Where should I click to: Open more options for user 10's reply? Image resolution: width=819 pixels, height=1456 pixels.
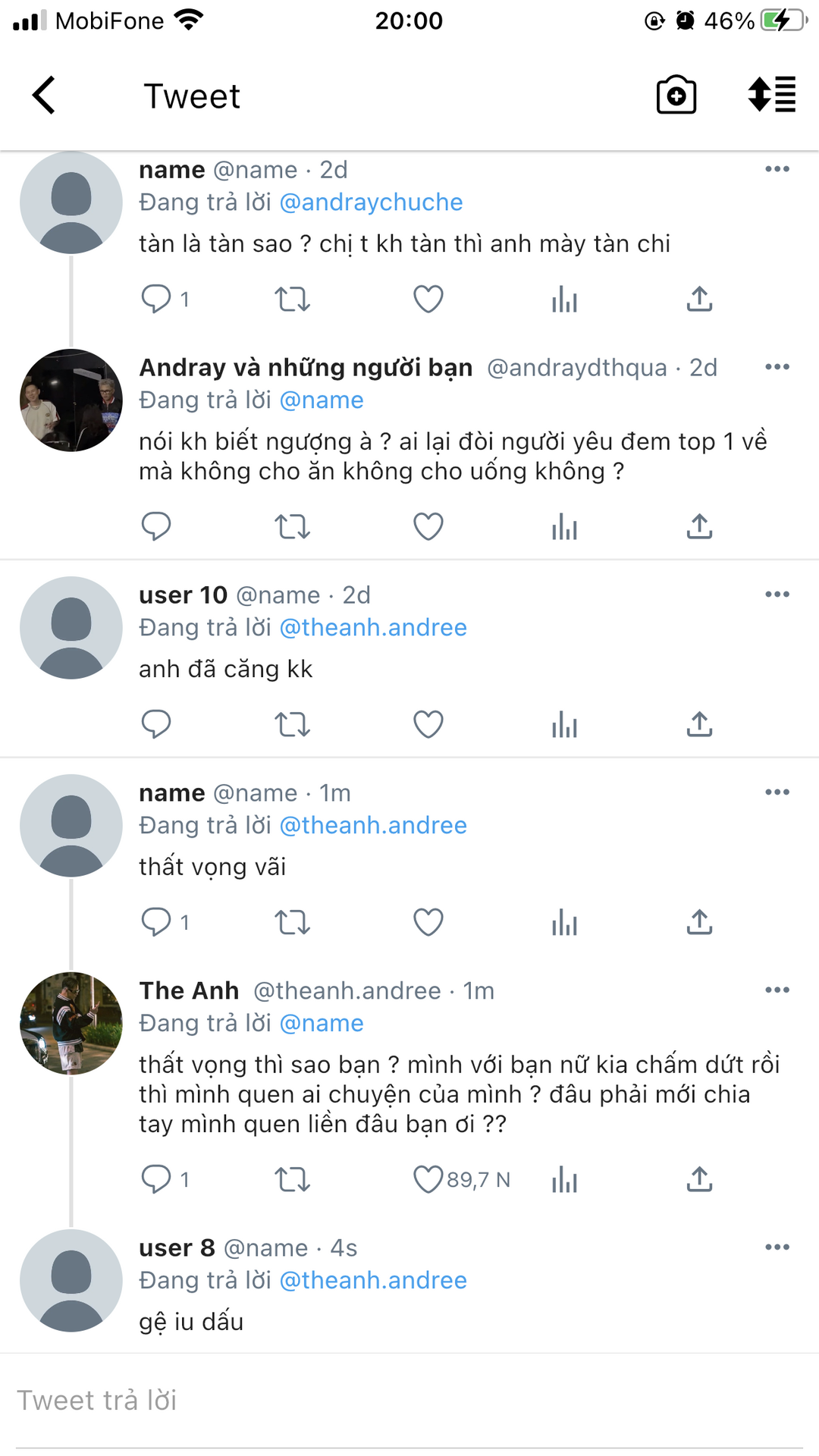pos(777,595)
